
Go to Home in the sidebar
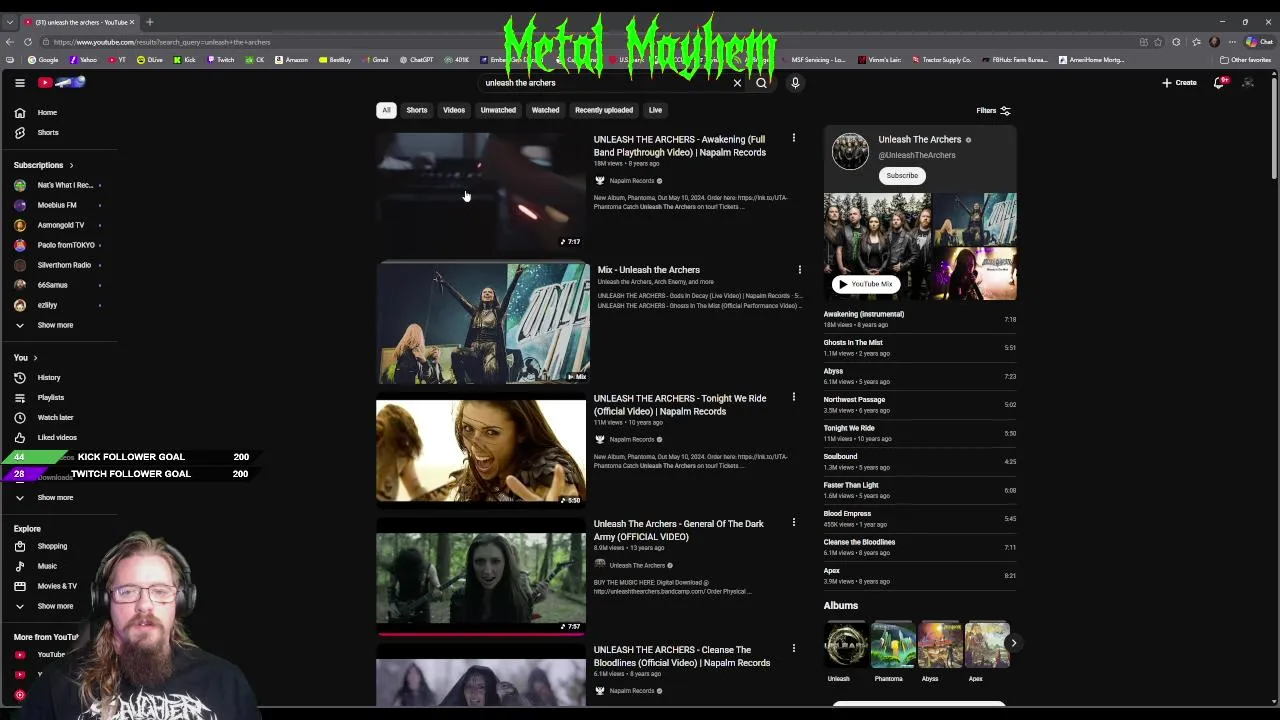[x=47, y=112]
